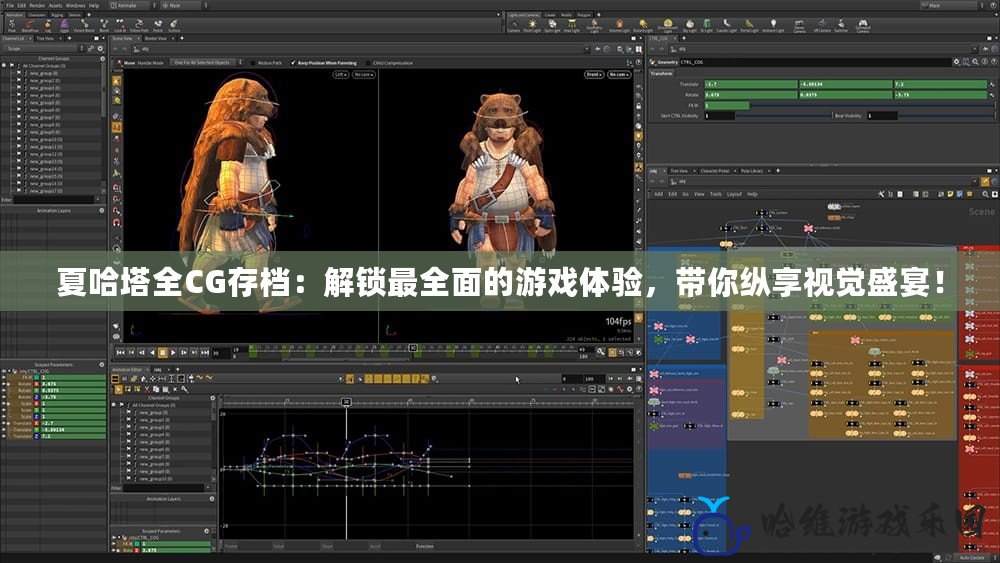Image resolution: width=1000 pixels, height=563 pixels.
Task: Add a Spot Light from the shelf
Action: point(552,26)
